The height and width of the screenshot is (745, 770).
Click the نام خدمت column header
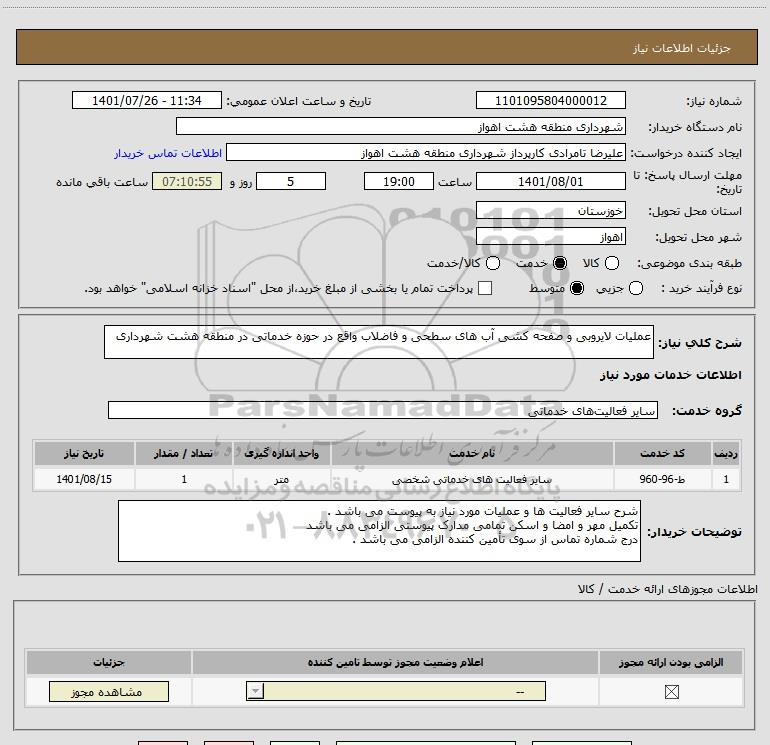coord(472,453)
